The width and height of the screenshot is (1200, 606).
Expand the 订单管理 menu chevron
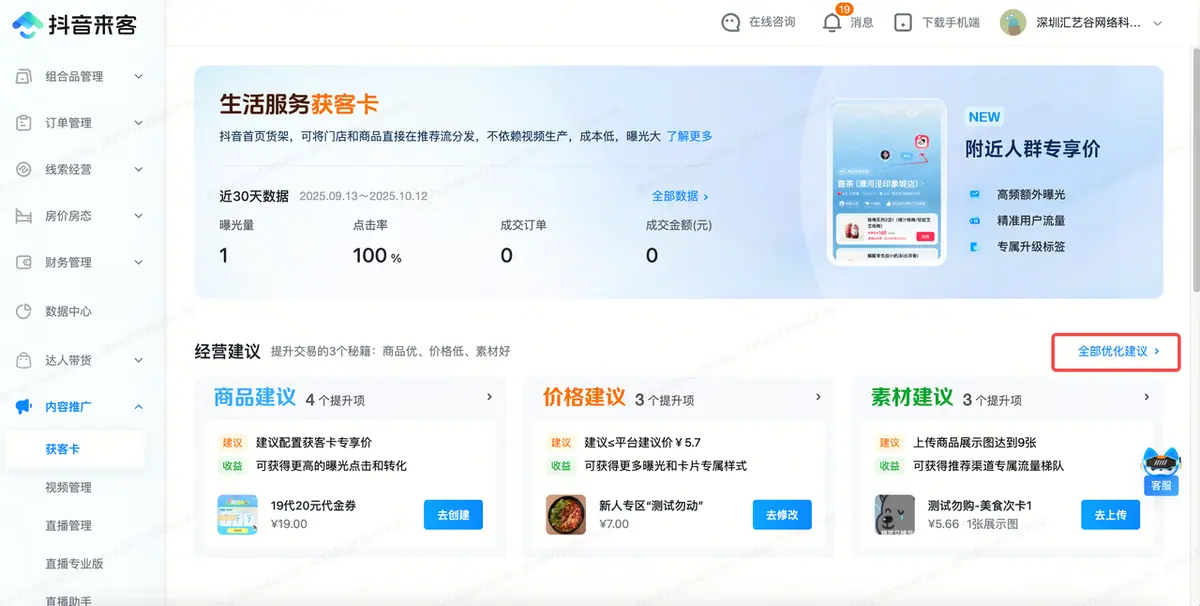[138, 123]
